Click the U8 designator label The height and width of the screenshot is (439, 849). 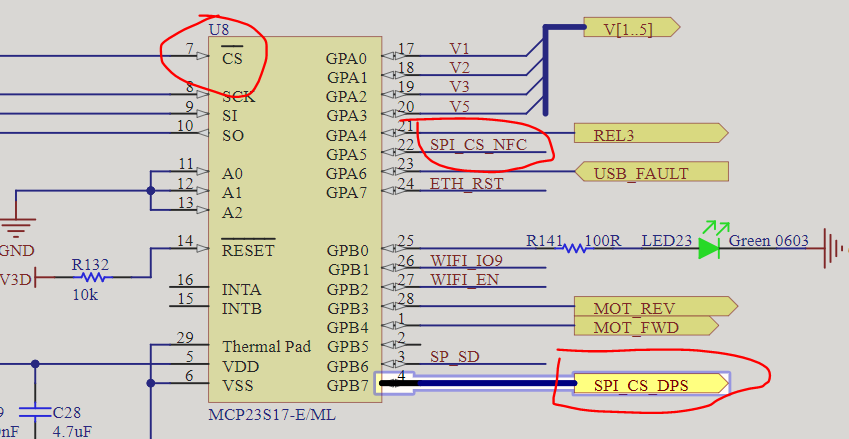tap(219, 31)
